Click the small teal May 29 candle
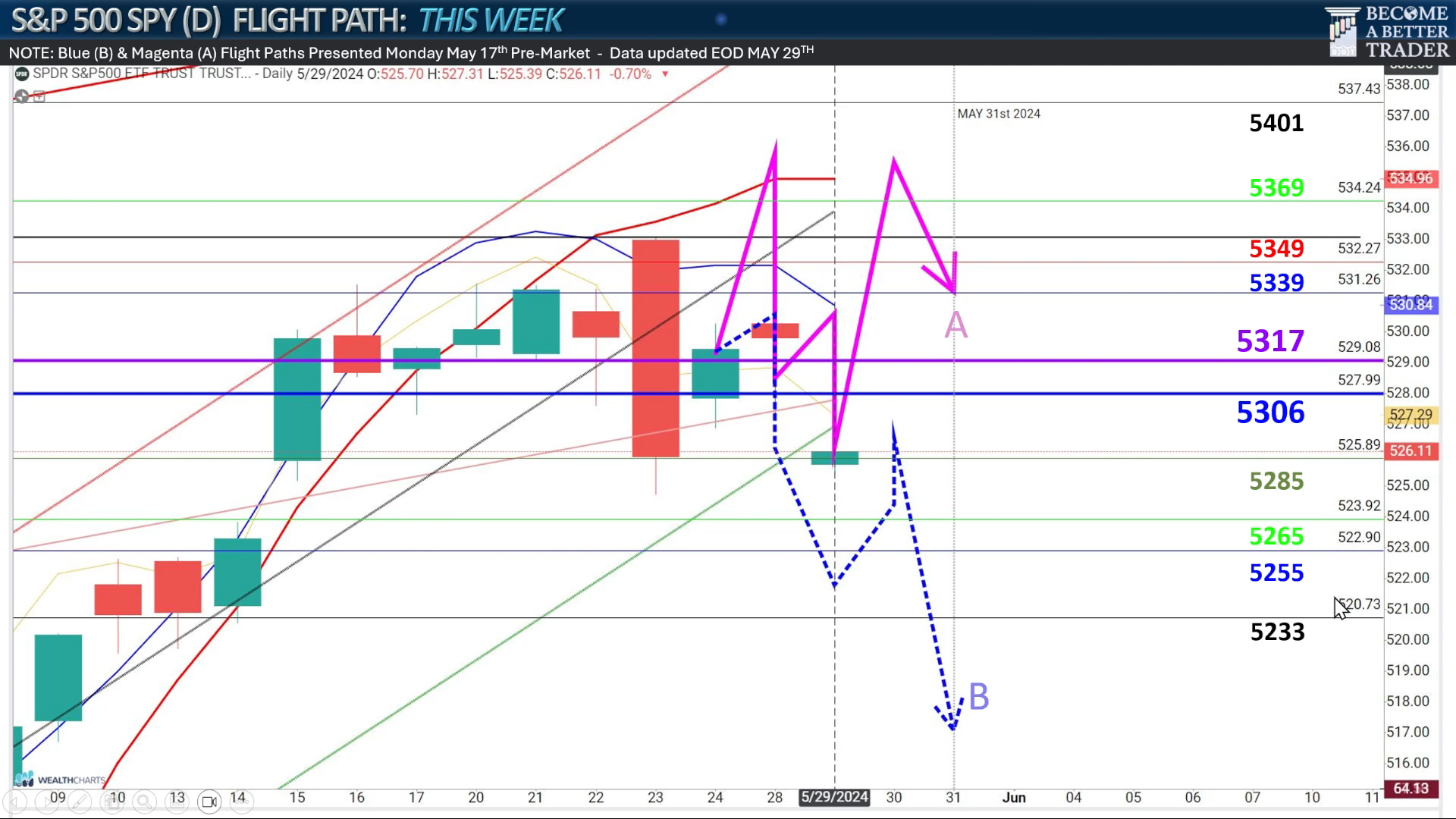Viewport: 1456px width, 819px height. tap(835, 458)
